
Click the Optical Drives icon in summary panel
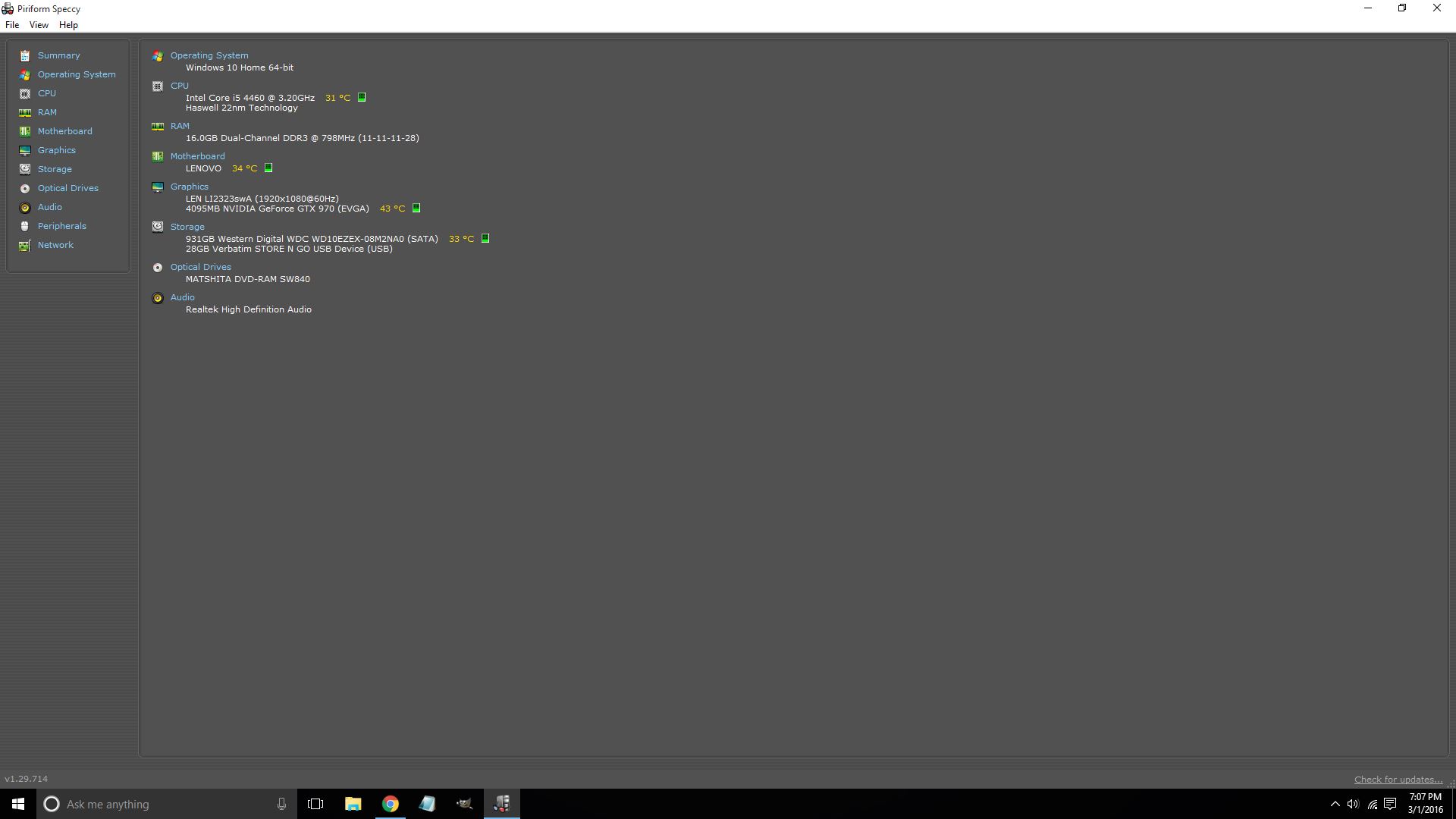click(158, 267)
